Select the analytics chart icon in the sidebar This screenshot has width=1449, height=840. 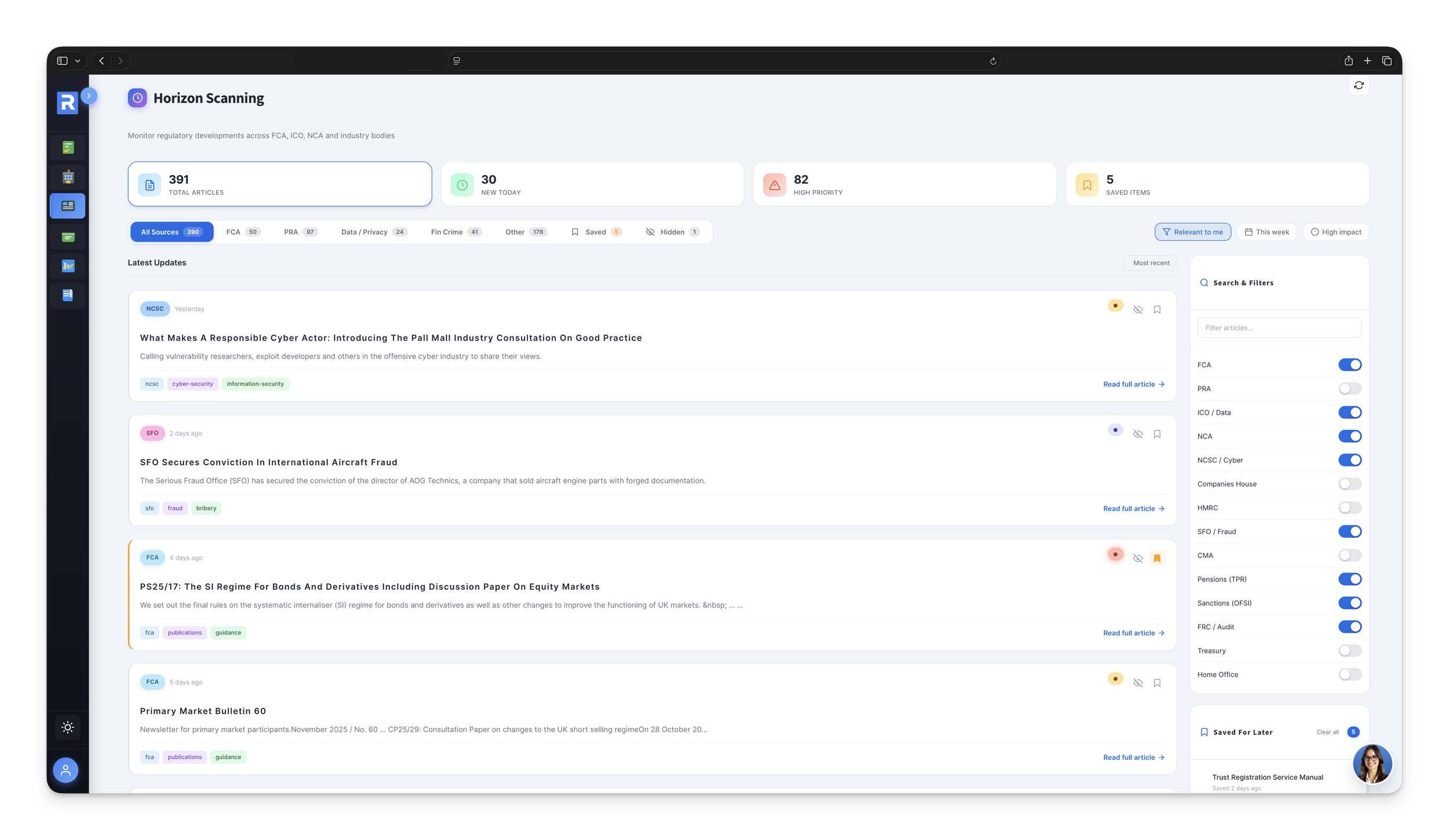tap(68, 266)
